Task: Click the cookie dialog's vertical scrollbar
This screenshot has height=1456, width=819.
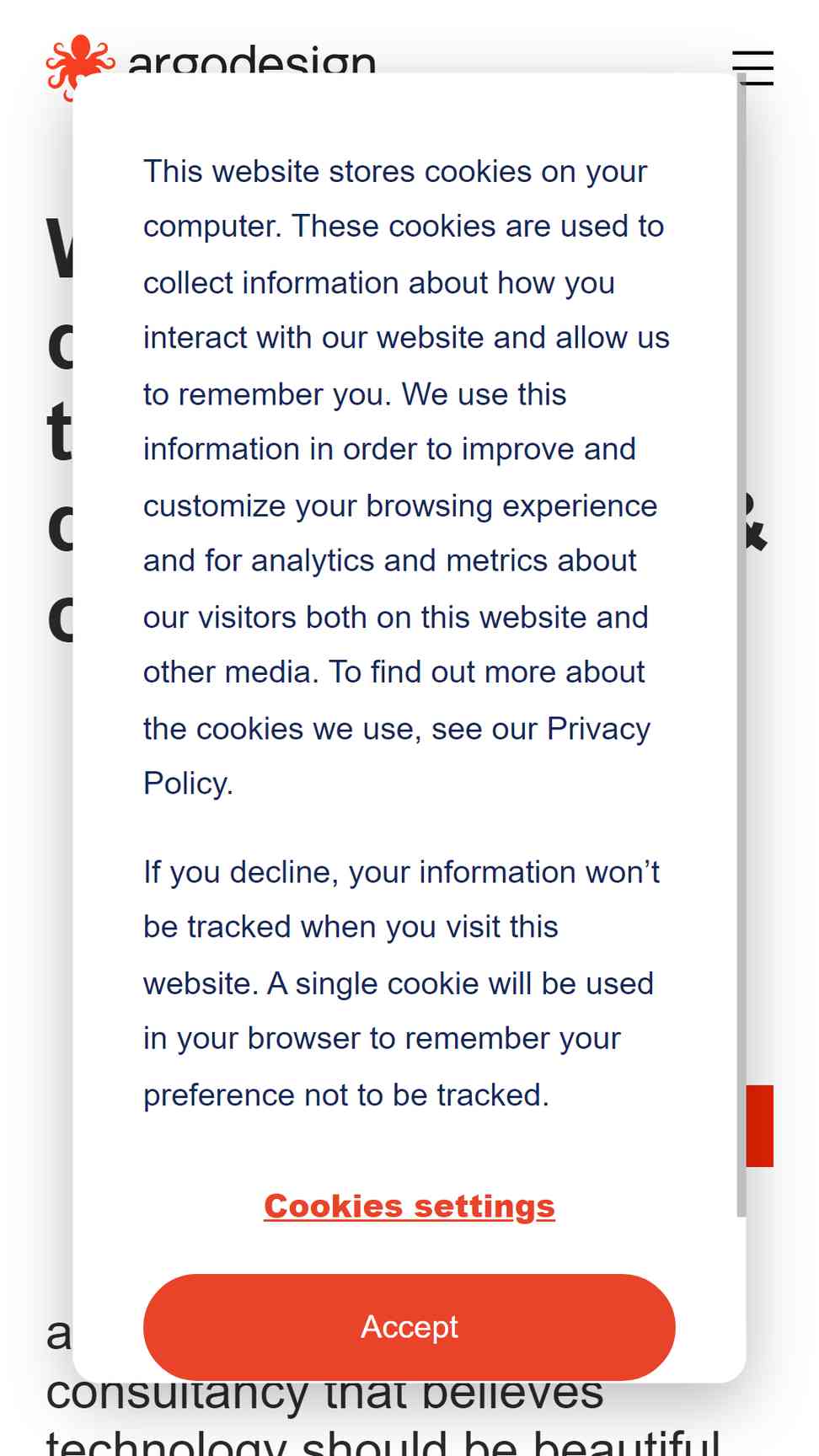Action: (x=741, y=645)
